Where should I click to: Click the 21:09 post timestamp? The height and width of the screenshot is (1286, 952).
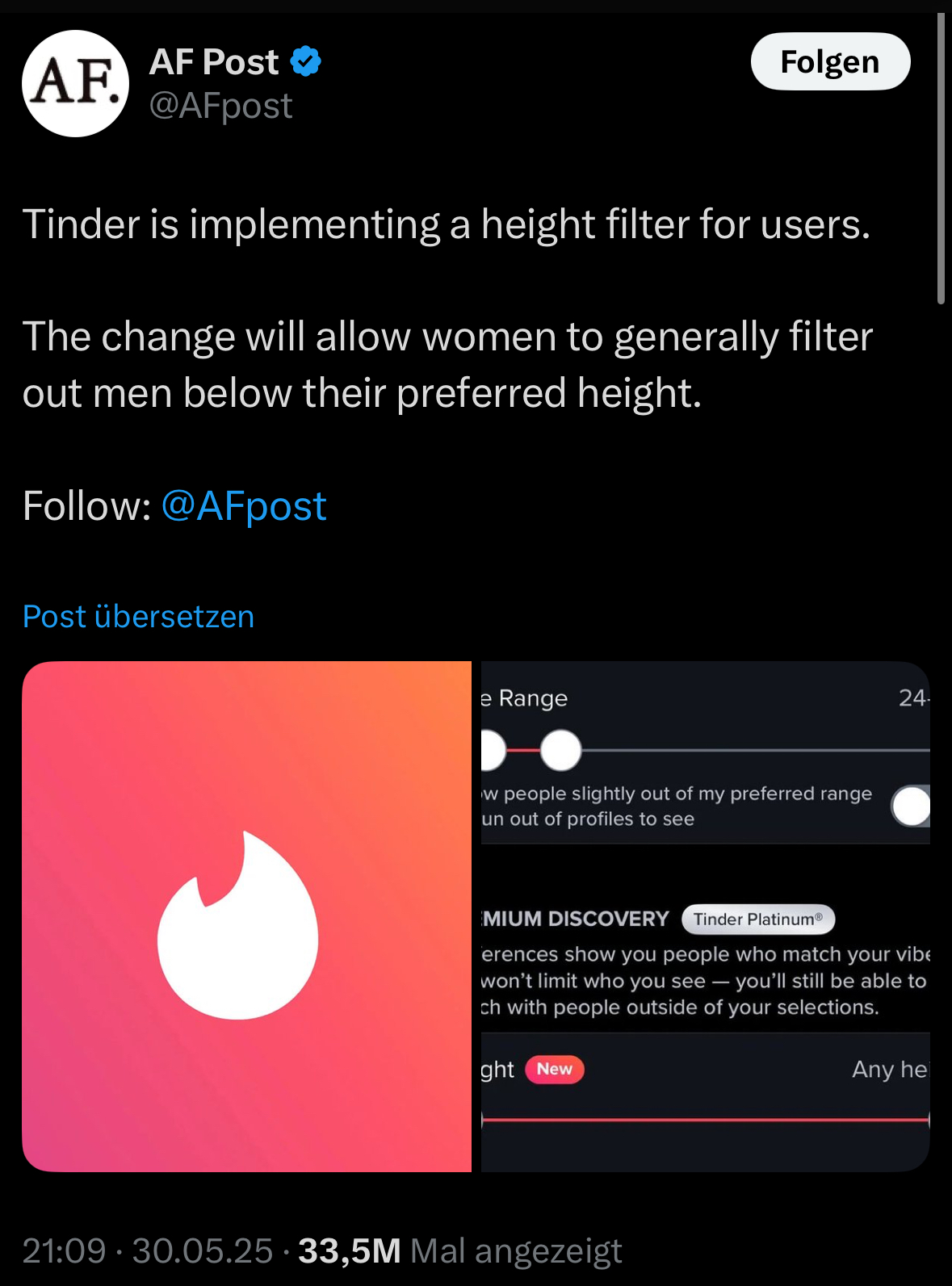point(64,1250)
